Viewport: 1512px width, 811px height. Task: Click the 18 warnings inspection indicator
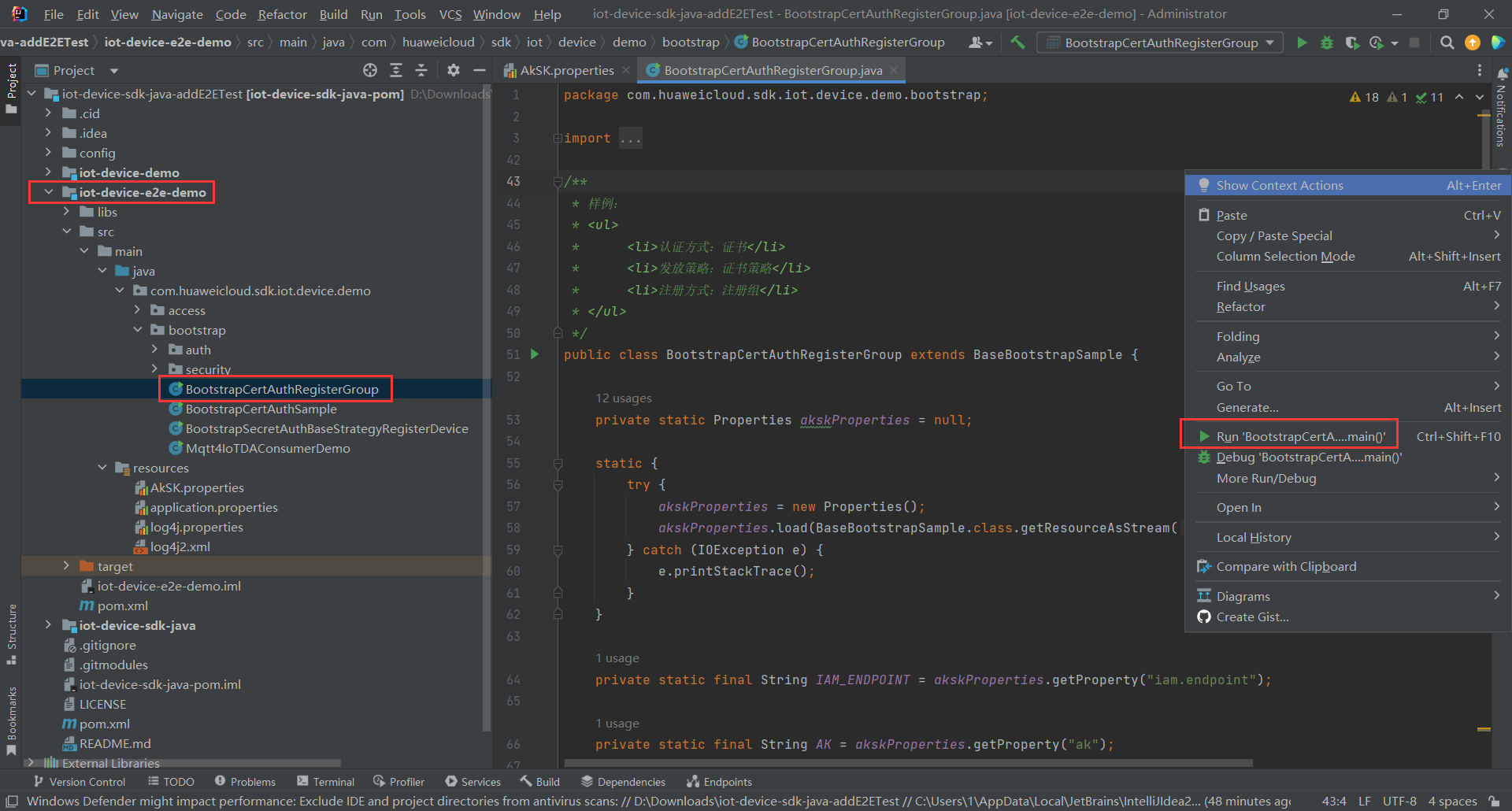click(1364, 97)
